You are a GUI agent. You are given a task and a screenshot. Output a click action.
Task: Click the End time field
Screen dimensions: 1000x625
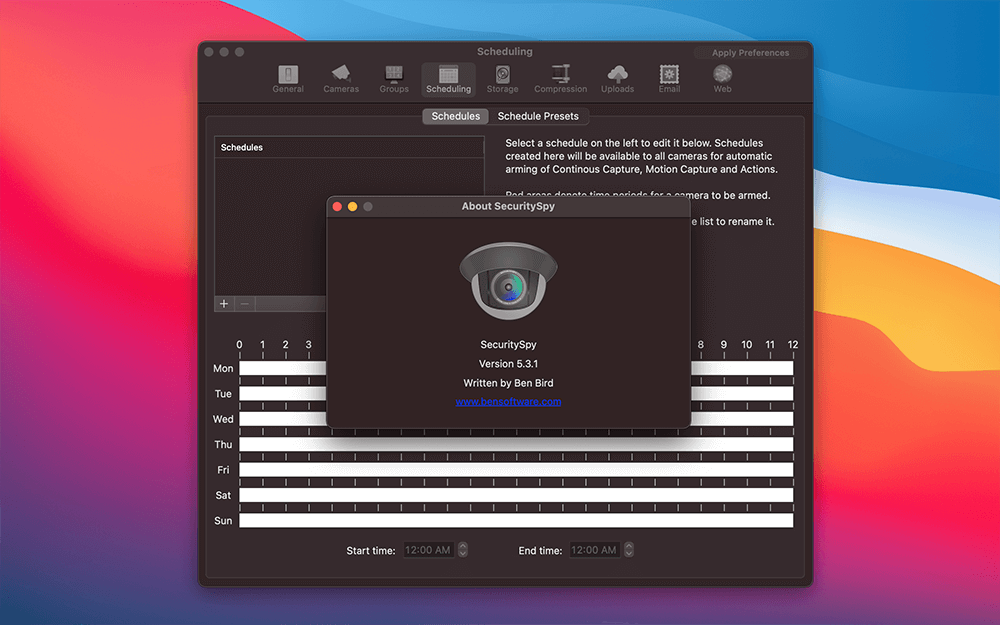[x=594, y=550]
